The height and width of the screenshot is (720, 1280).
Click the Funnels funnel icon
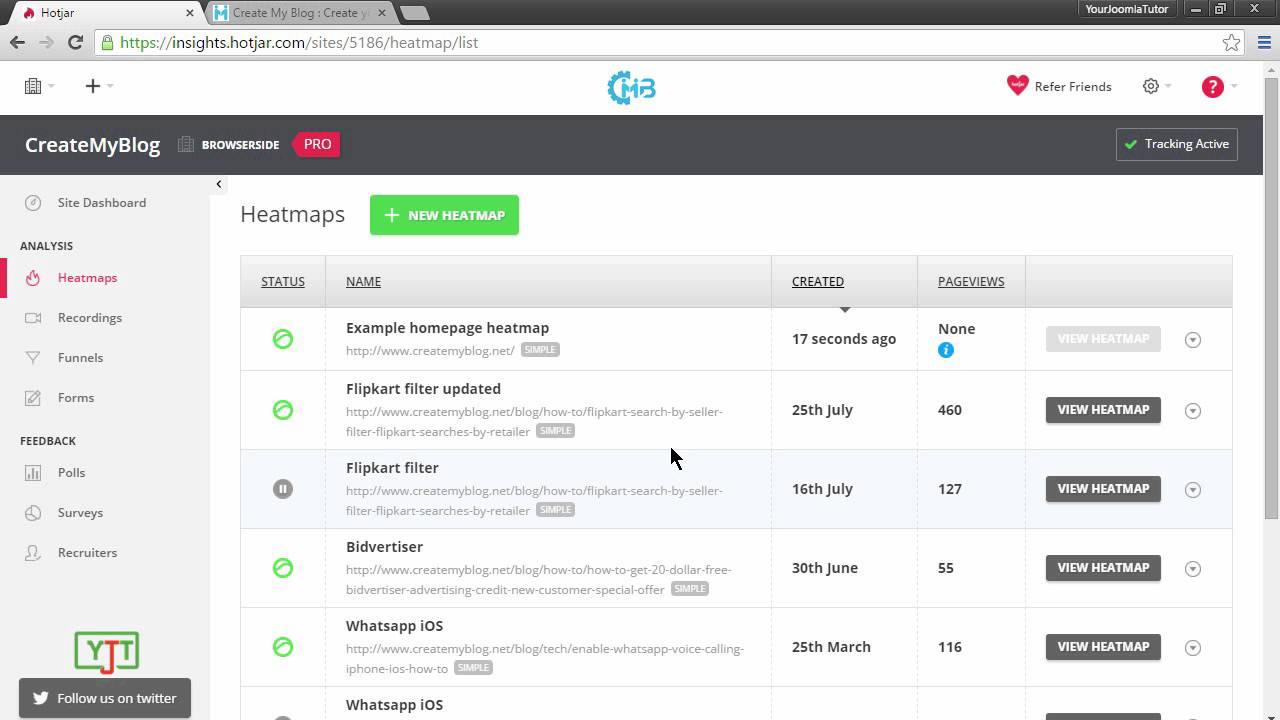click(33, 357)
